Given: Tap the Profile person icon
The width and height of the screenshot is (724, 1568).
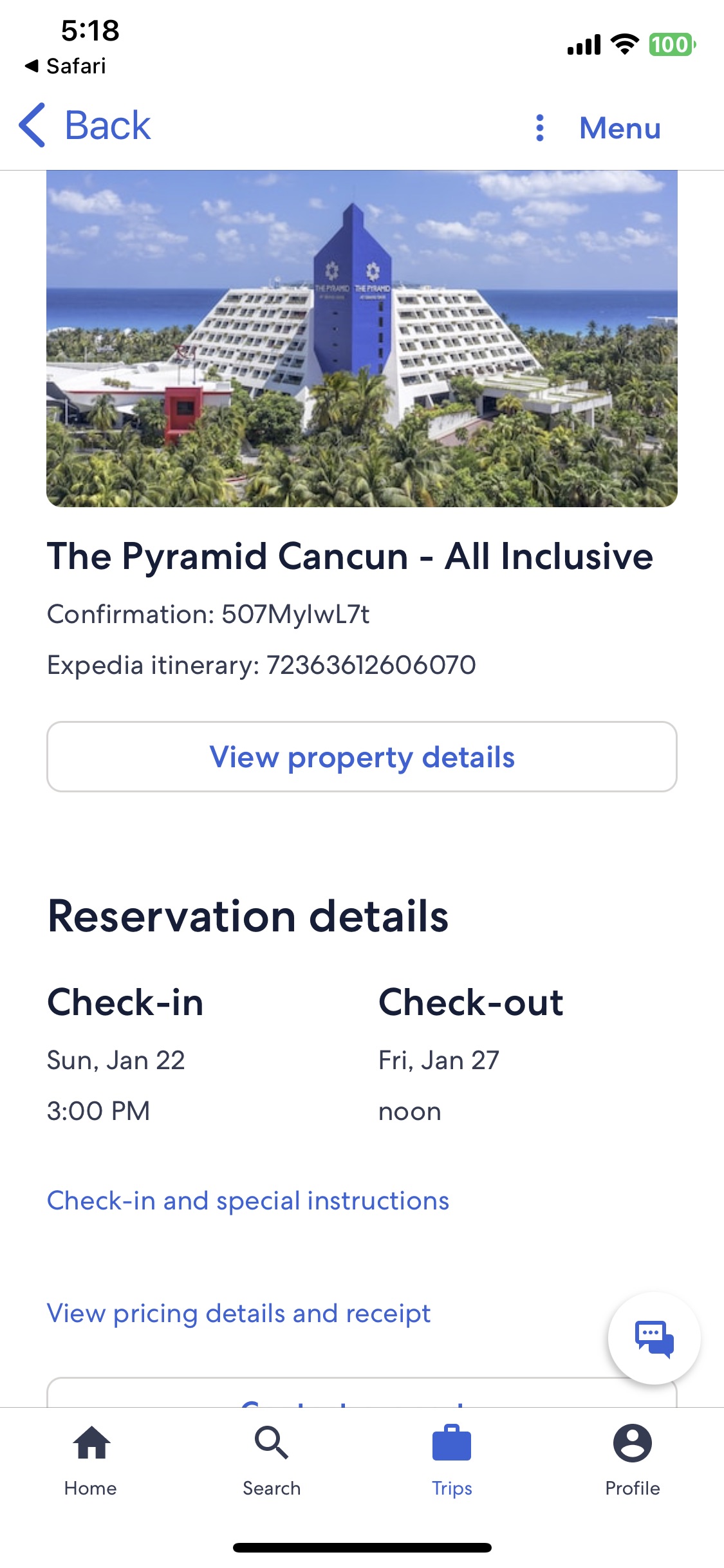Looking at the screenshot, I should (632, 1443).
